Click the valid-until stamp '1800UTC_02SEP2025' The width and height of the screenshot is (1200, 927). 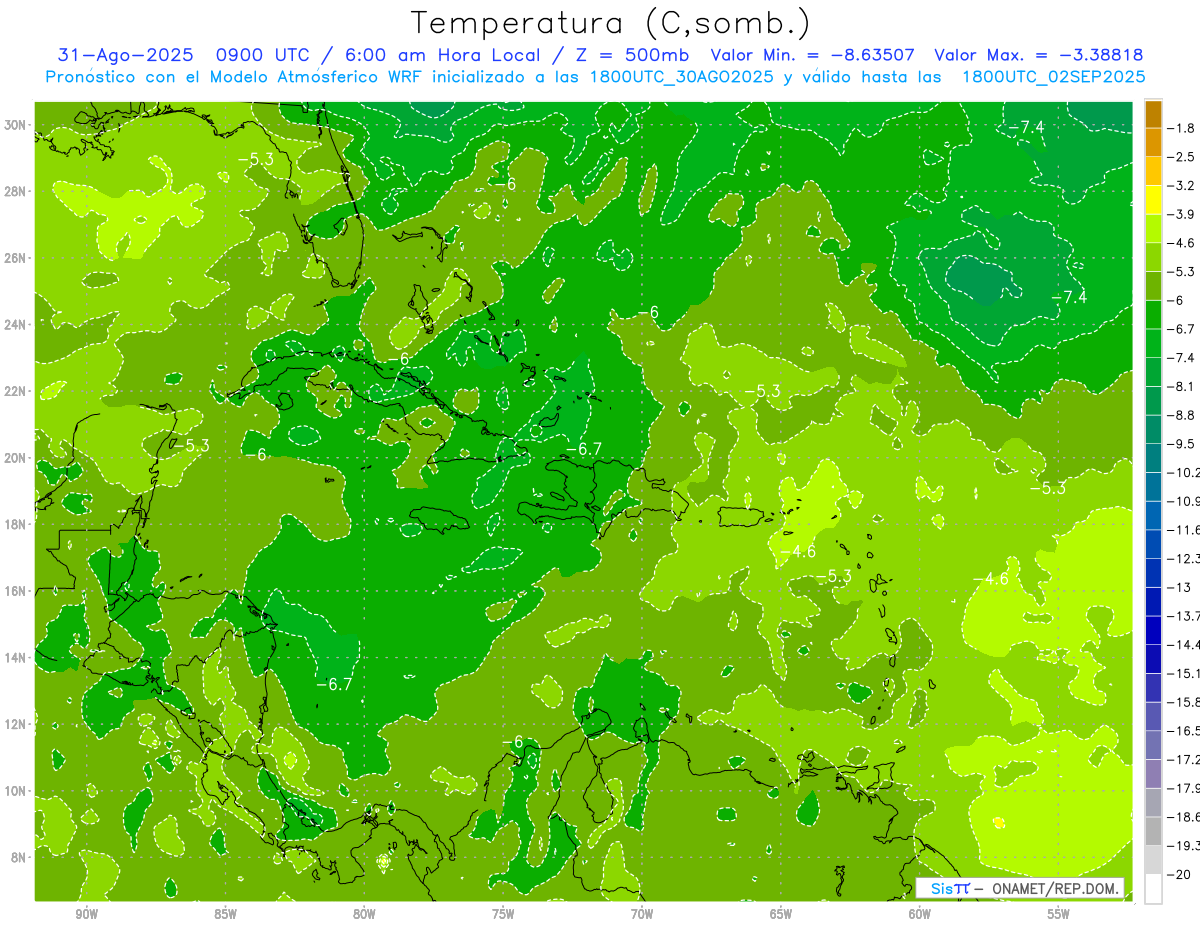1053,77
